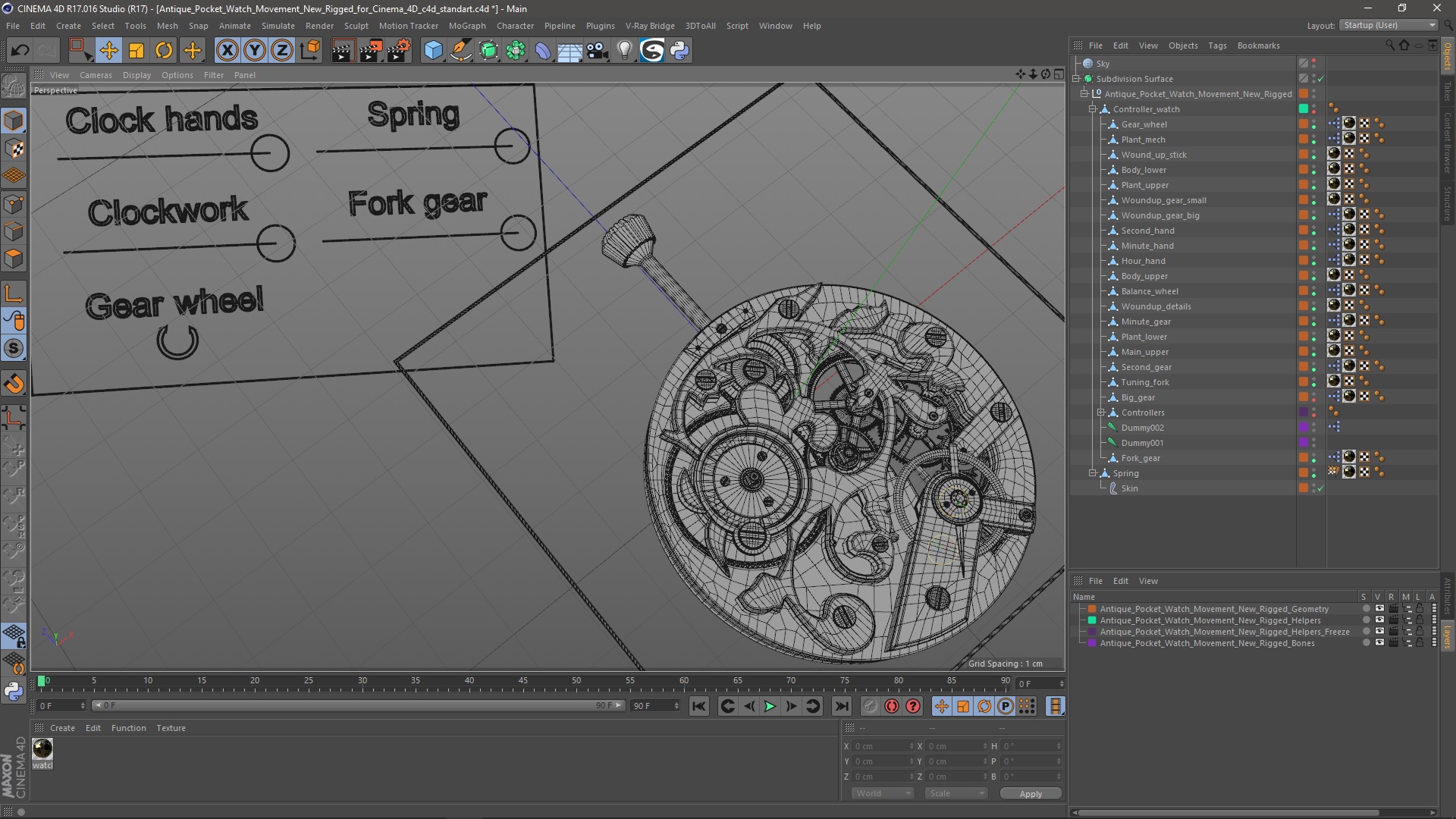Select the Balance_wheel object
The image size is (1456, 819).
coord(1150,291)
